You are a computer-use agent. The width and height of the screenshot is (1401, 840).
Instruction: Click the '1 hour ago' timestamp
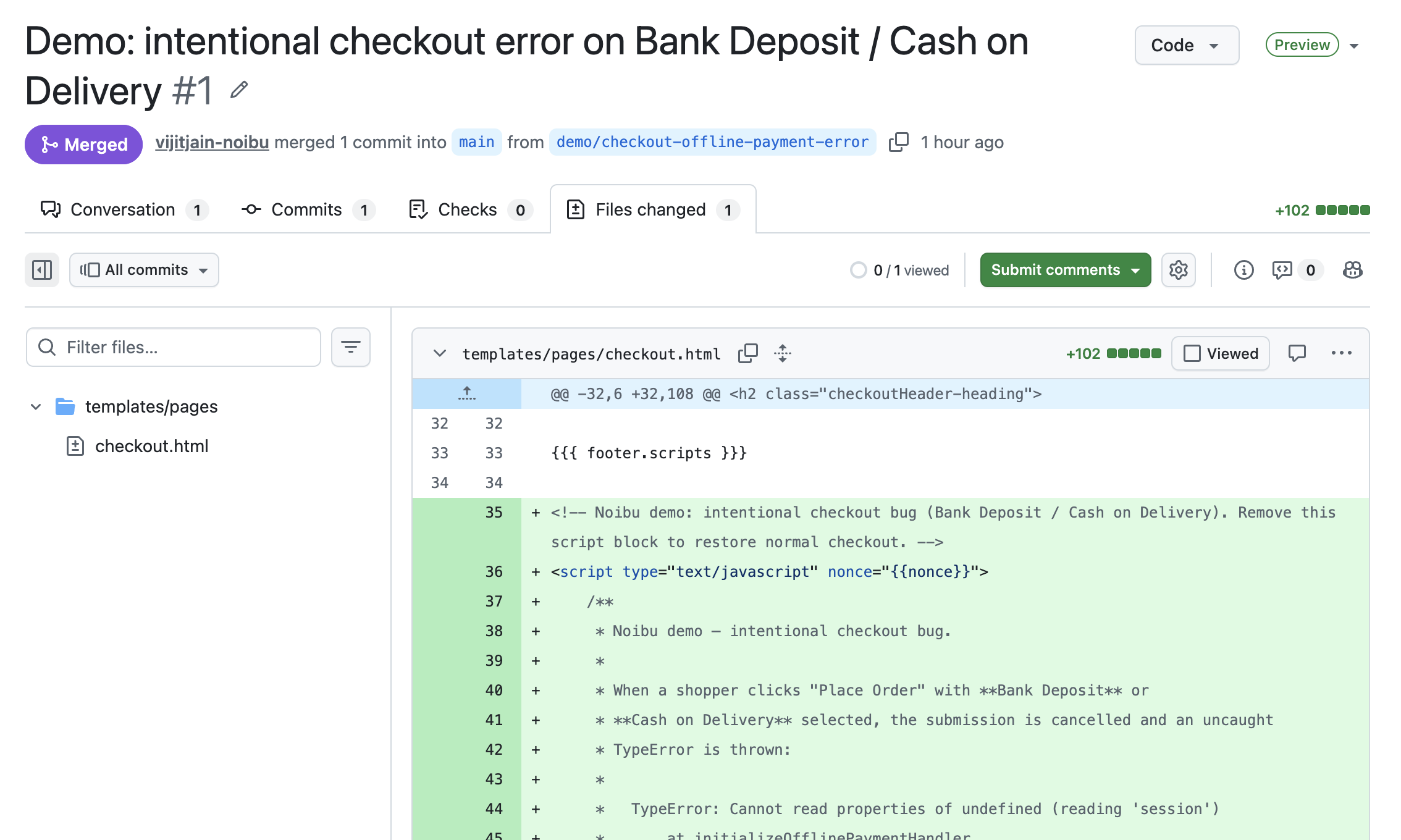[962, 142]
